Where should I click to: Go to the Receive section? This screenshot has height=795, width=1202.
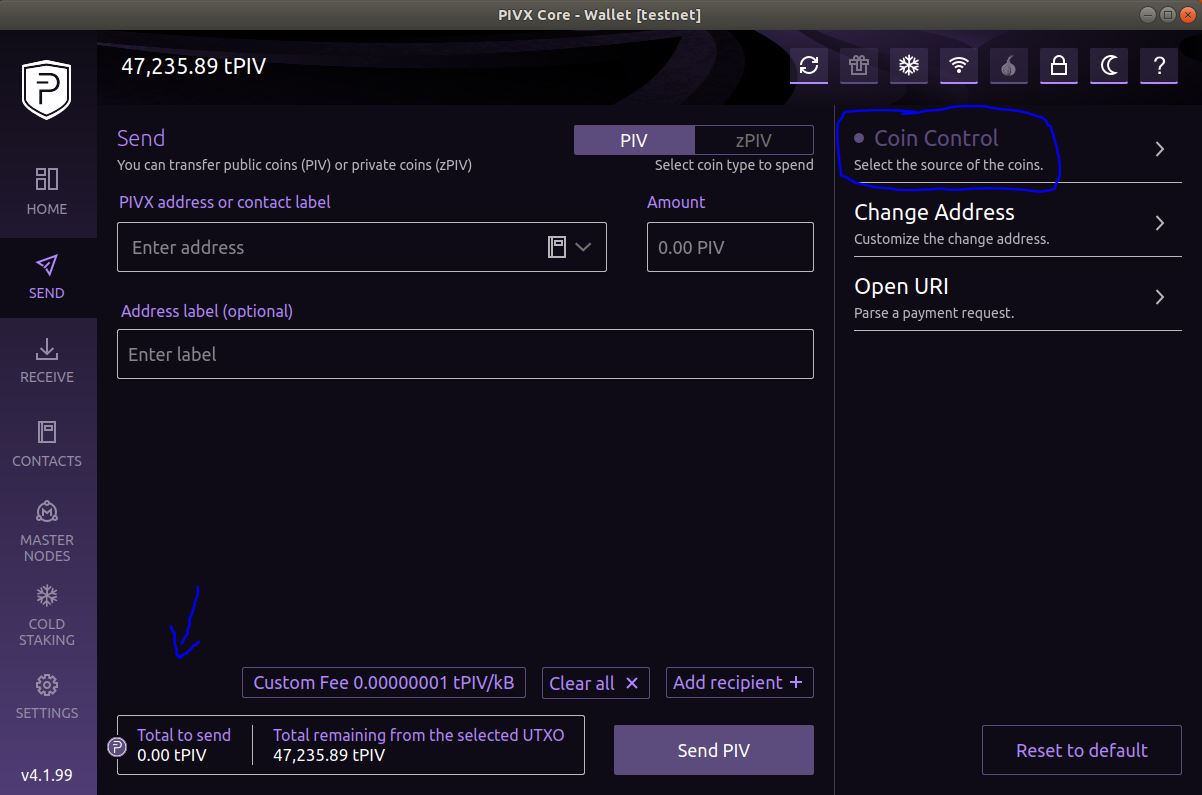pyautogui.click(x=47, y=361)
